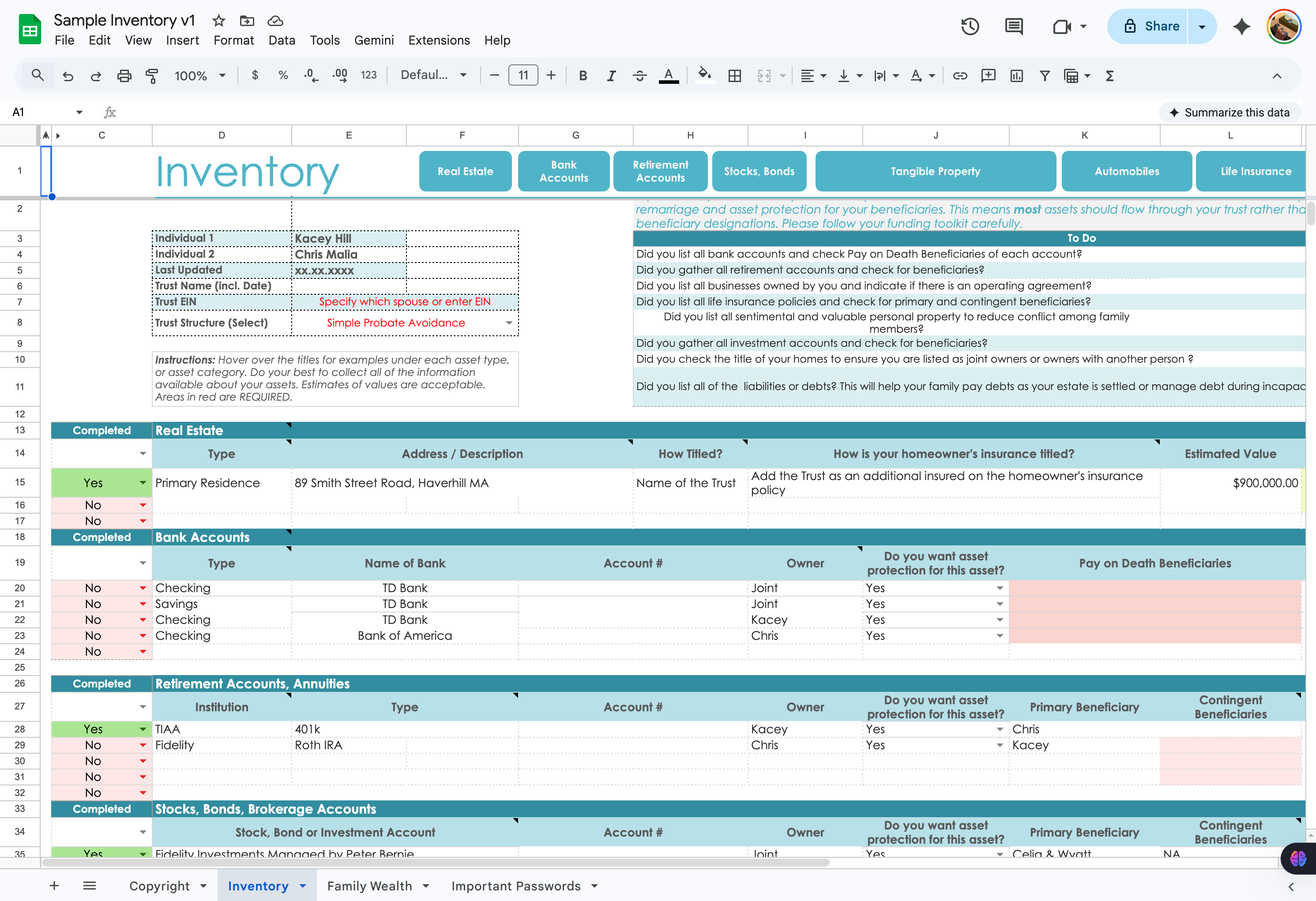Open the Format menu
Screen dimensions: 1316x901
(233, 40)
